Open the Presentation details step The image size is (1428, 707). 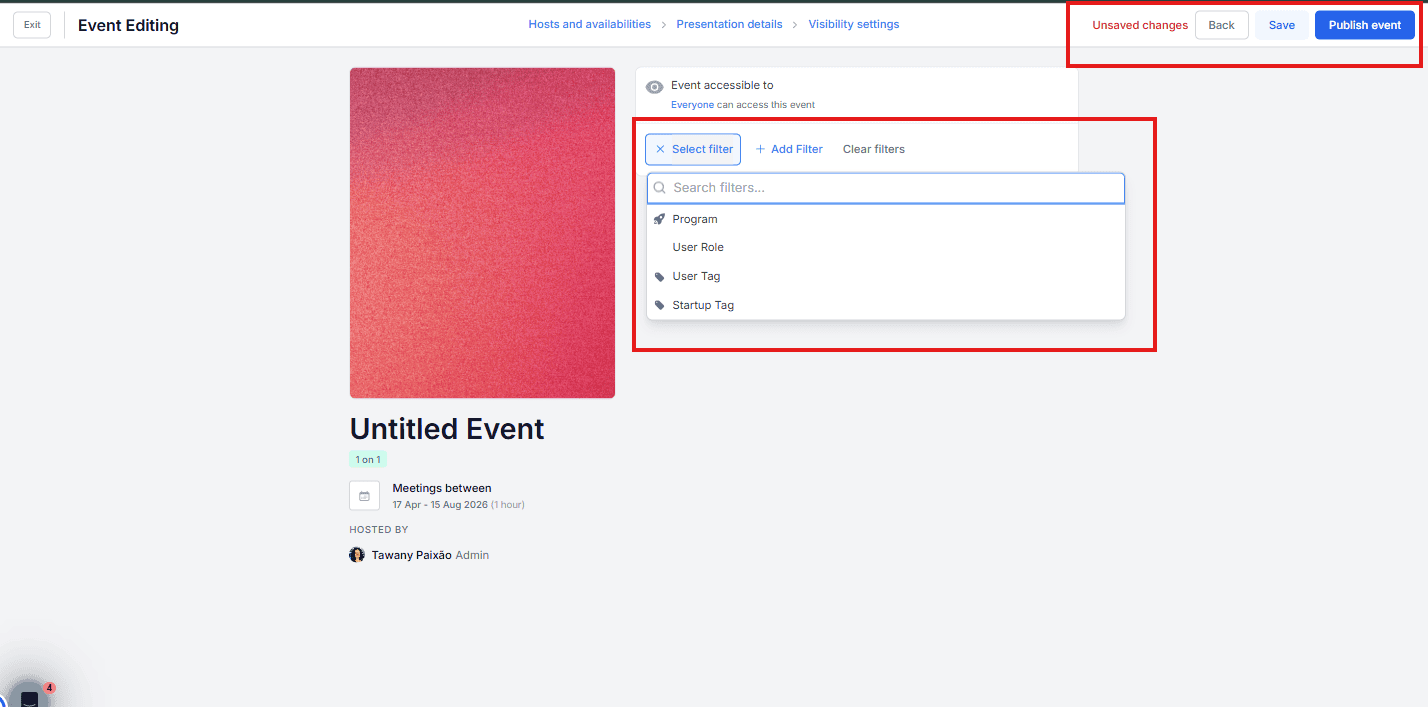tap(729, 24)
